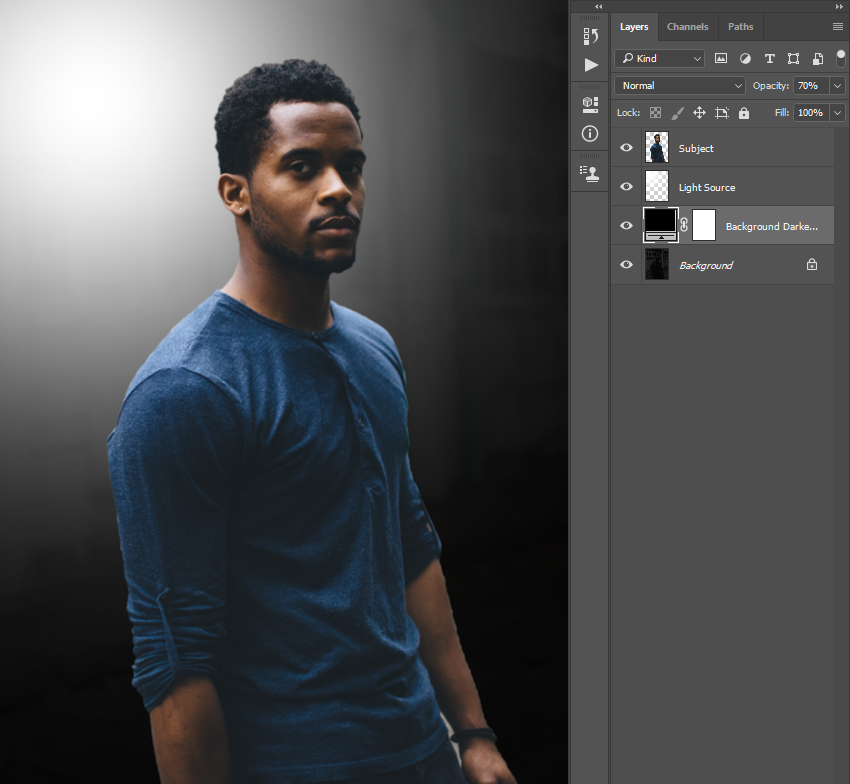Image resolution: width=850 pixels, height=784 pixels.
Task: Open the Properties panel icon
Action: pos(590,104)
